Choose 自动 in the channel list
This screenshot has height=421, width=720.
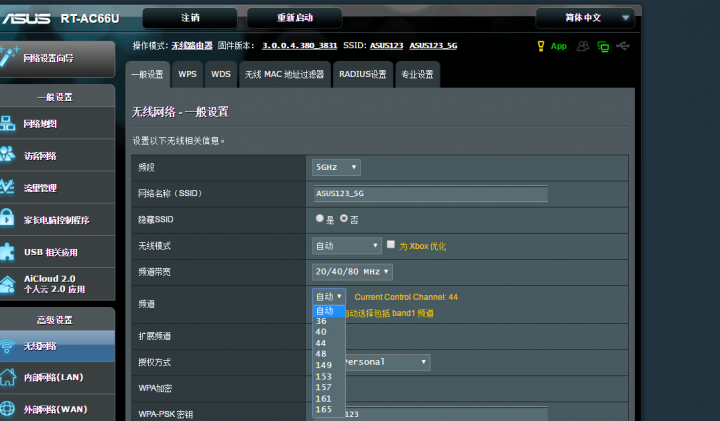pos(329,311)
